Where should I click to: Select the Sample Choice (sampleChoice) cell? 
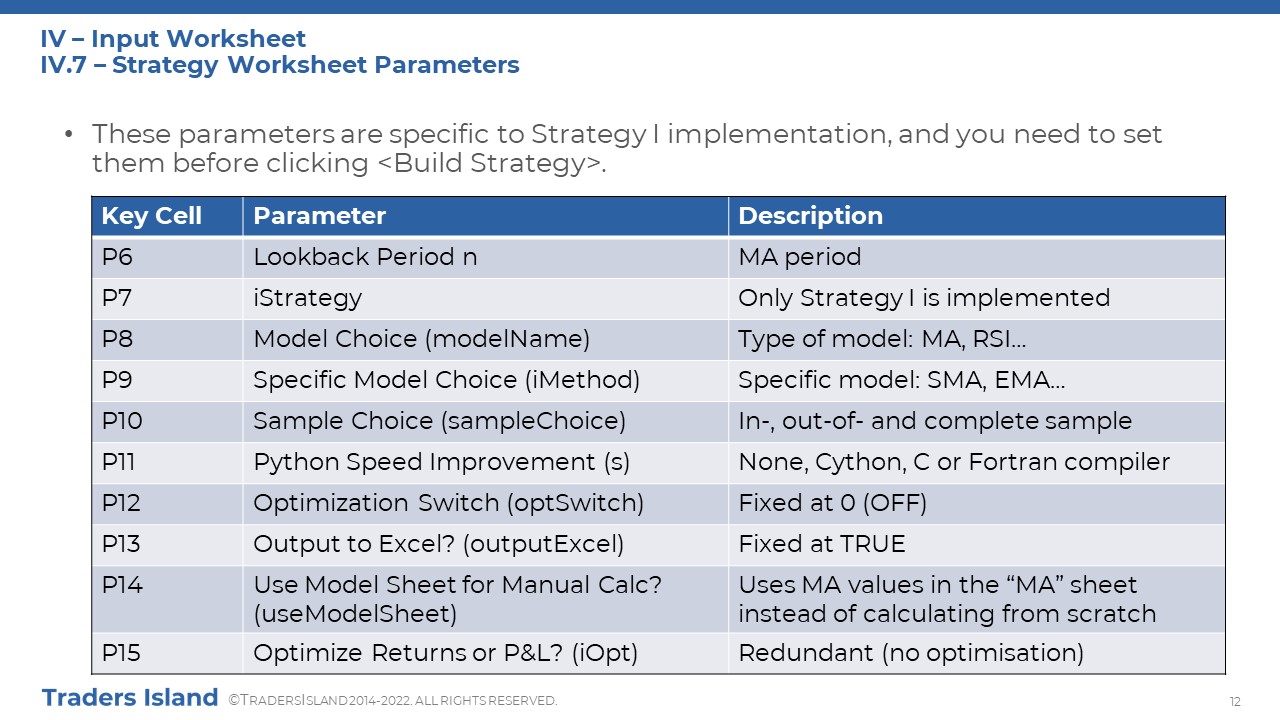pos(485,421)
